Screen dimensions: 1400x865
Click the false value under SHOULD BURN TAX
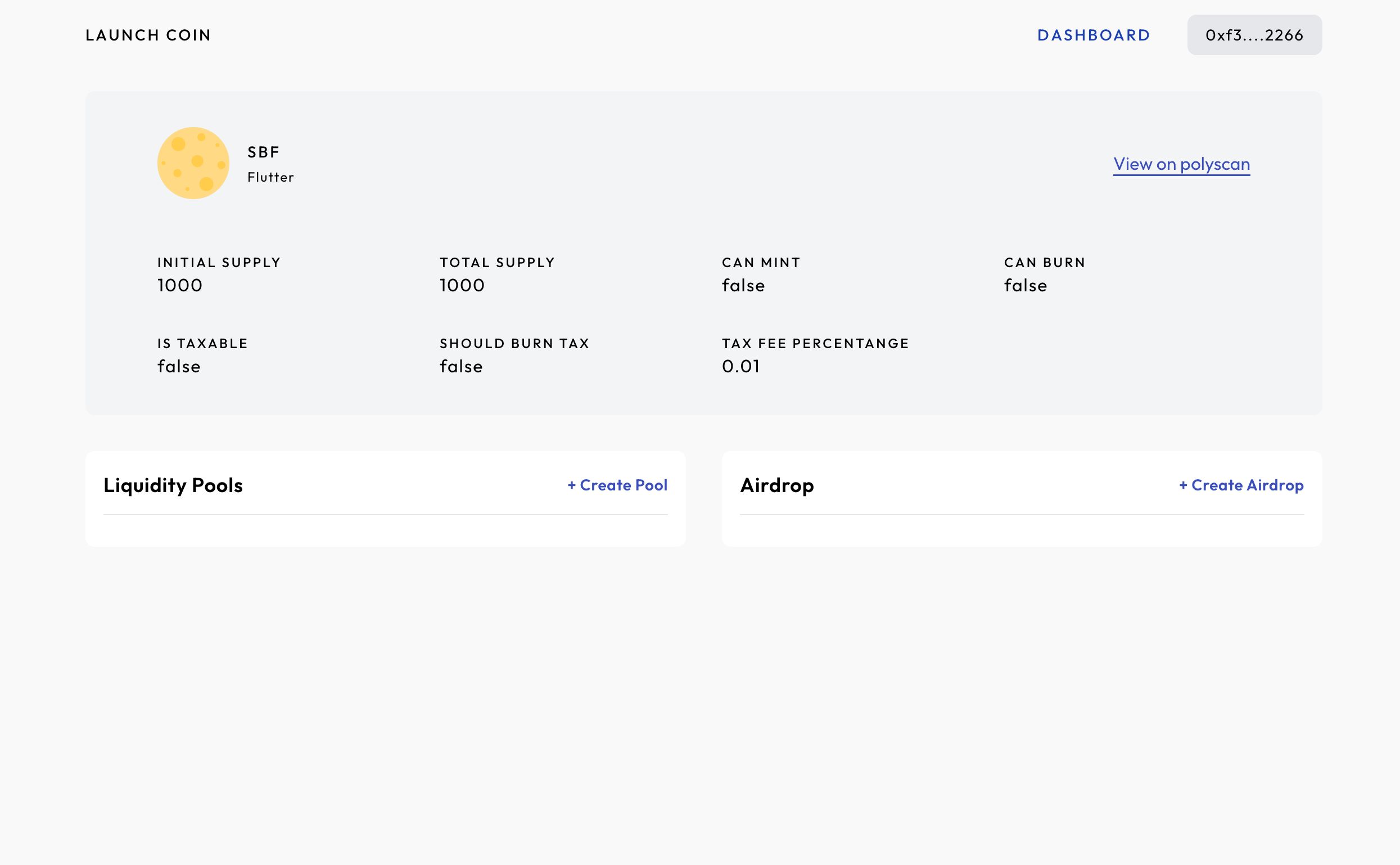click(461, 366)
